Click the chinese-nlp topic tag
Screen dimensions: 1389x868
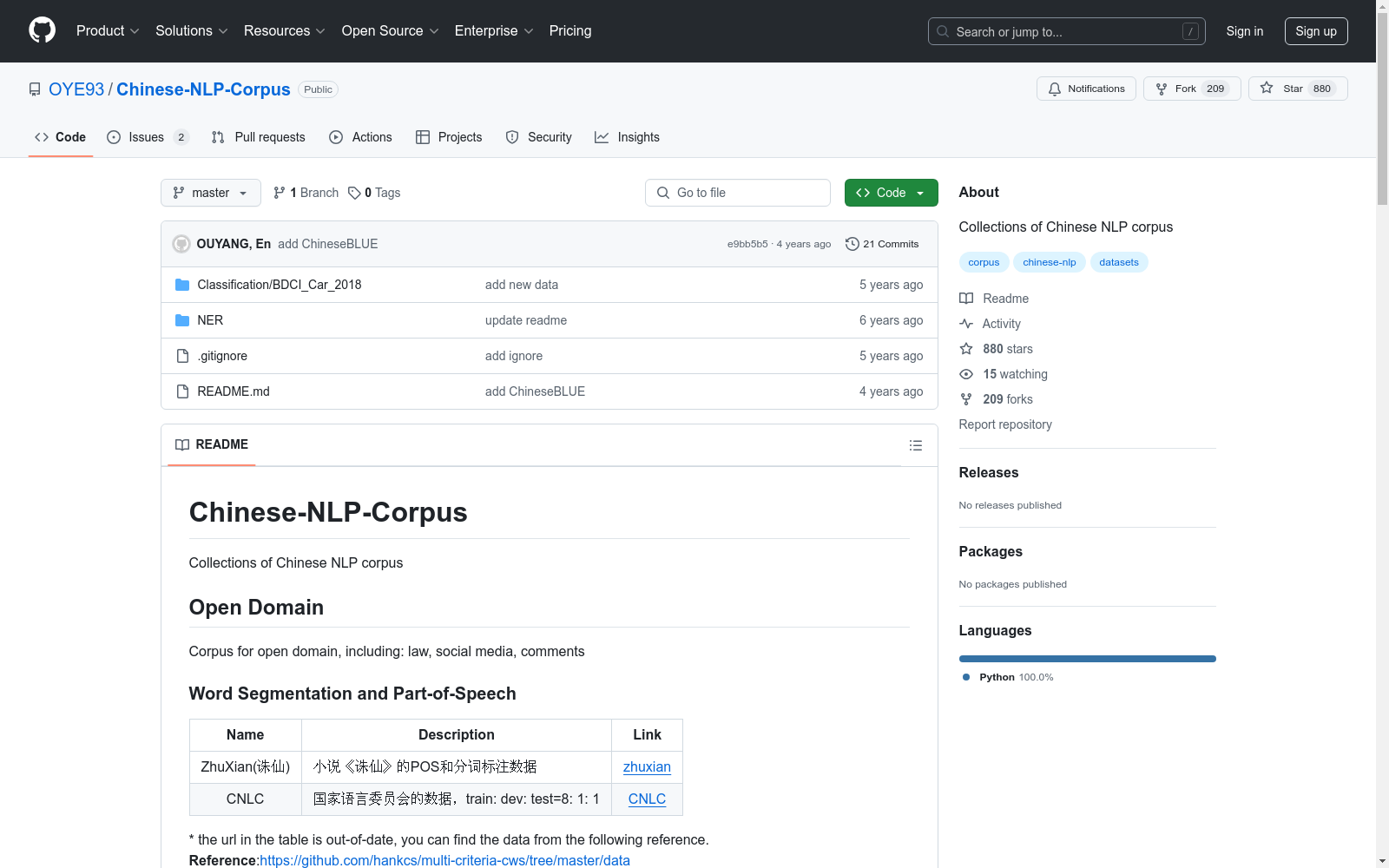pyautogui.click(x=1050, y=262)
